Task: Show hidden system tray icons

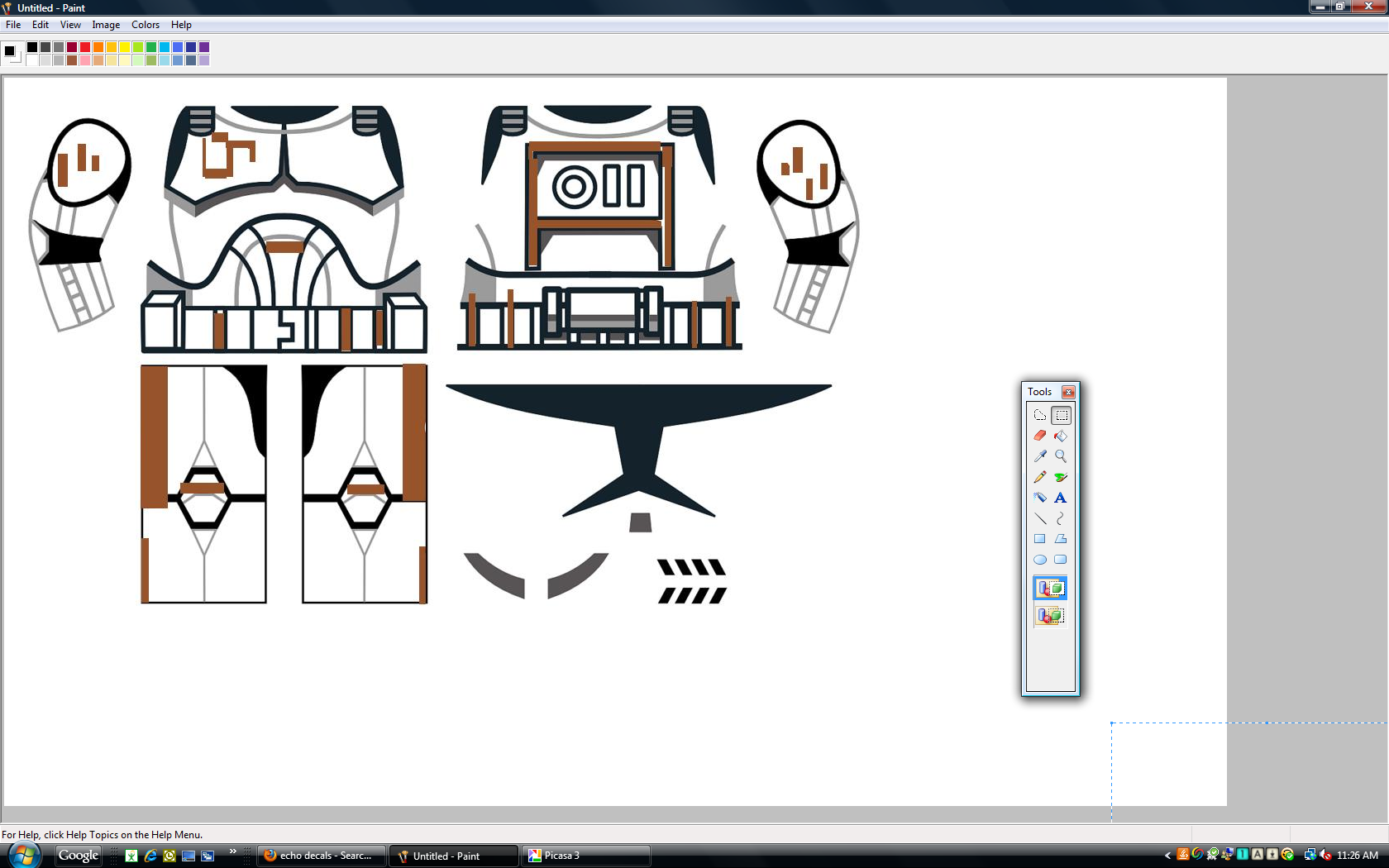Action: 1167,856
